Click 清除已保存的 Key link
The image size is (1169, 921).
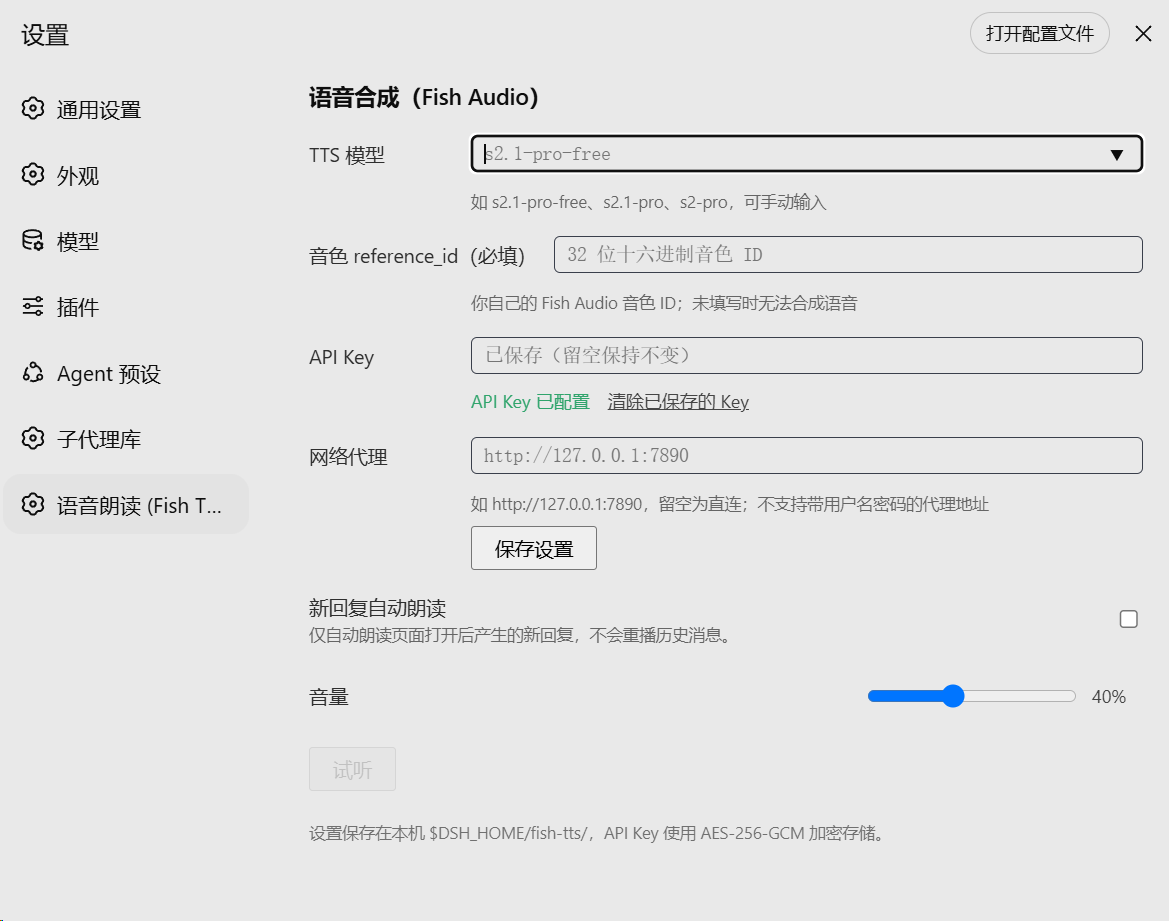point(678,402)
